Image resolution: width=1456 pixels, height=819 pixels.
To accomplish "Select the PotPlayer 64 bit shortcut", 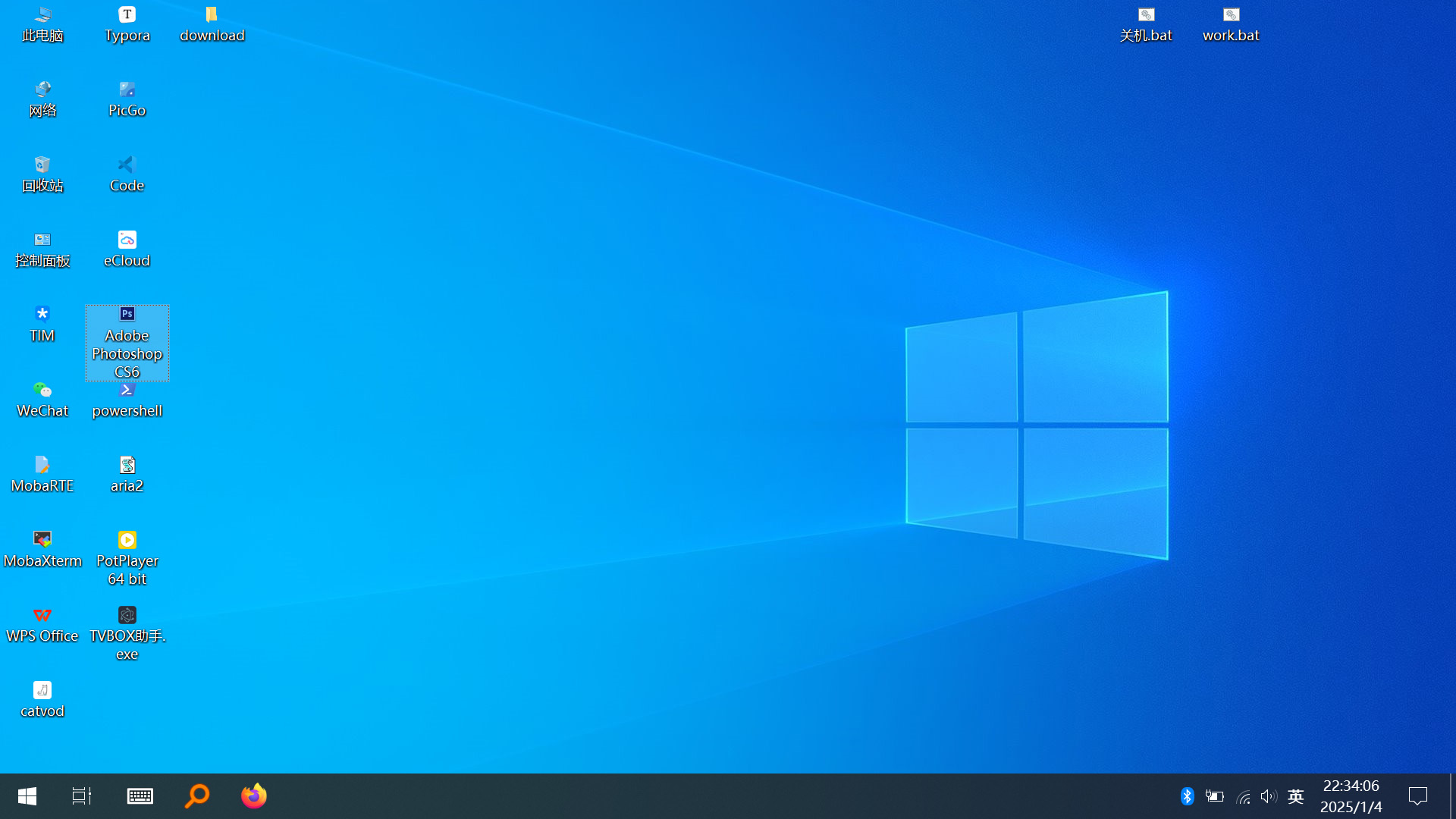I will (127, 559).
